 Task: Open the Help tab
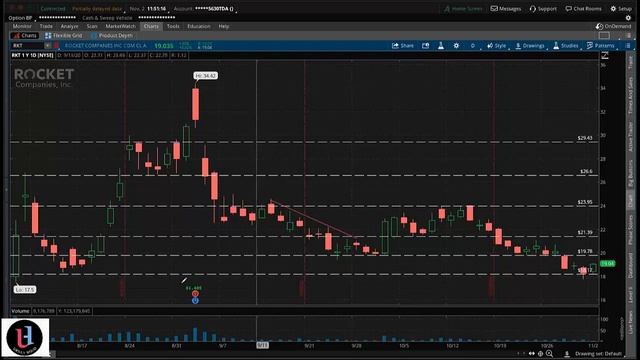[224, 26]
